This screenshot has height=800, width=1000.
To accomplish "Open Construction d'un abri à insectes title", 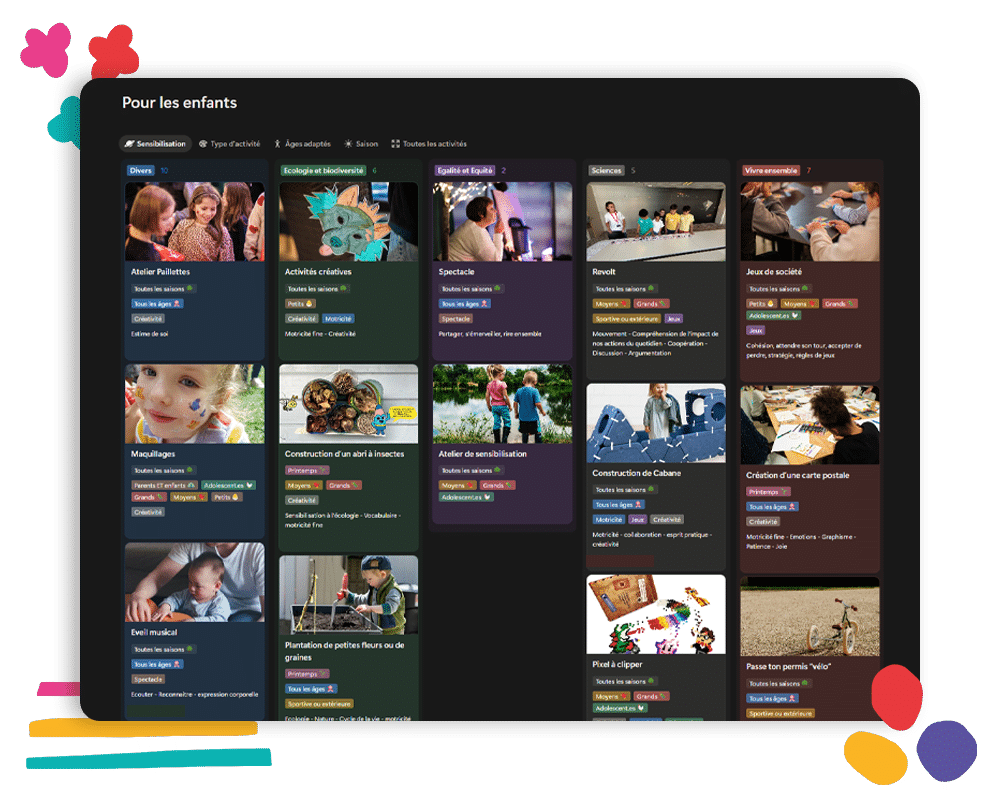I will pyautogui.click(x=344, y=454).
